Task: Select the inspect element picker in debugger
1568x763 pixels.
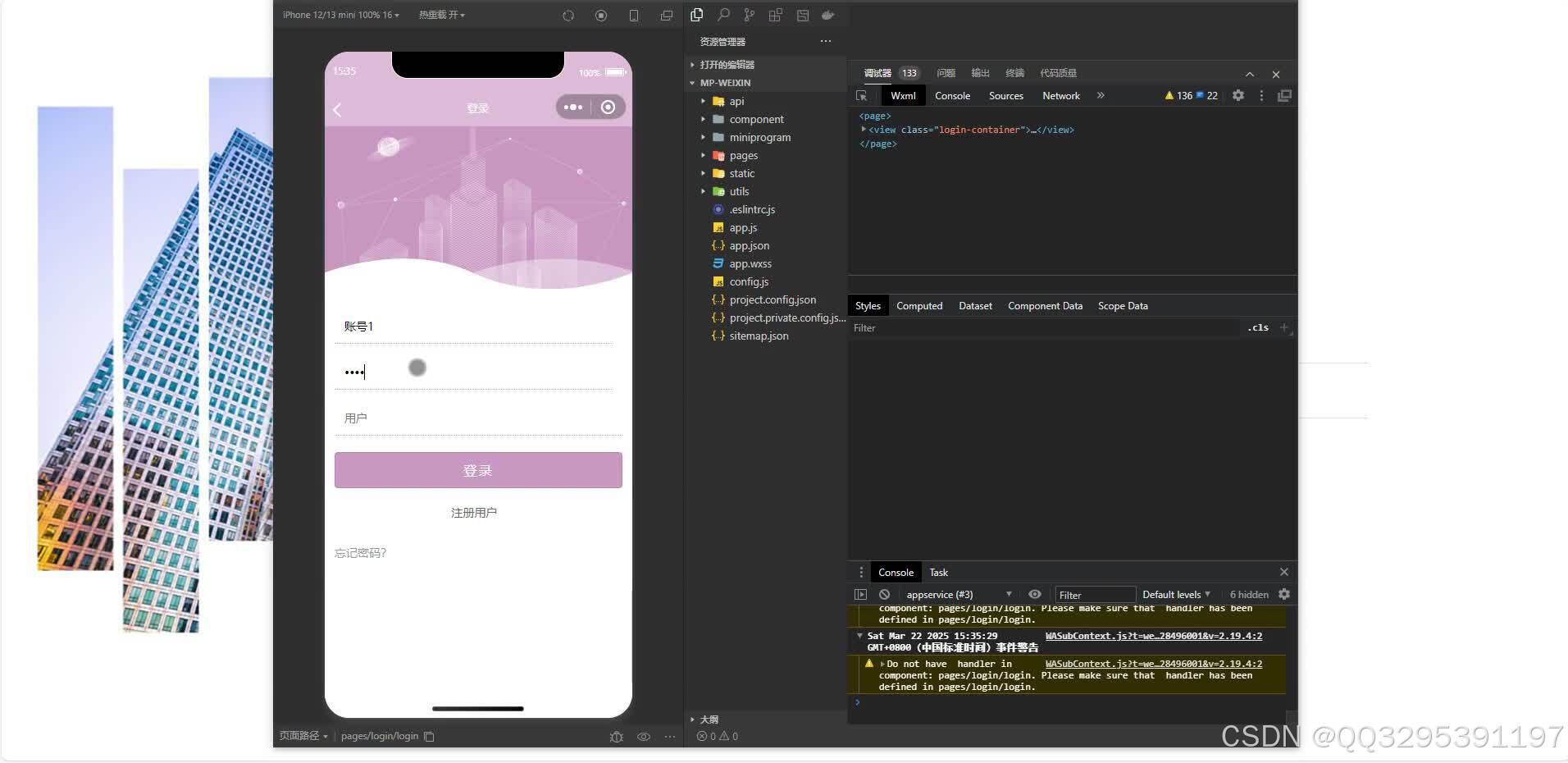Action: click(x=862, y=96)
